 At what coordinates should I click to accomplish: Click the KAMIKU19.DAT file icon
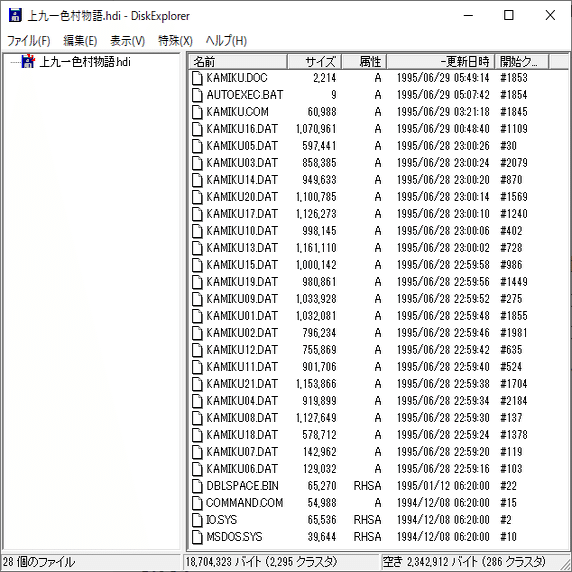(x=197, y=282)
